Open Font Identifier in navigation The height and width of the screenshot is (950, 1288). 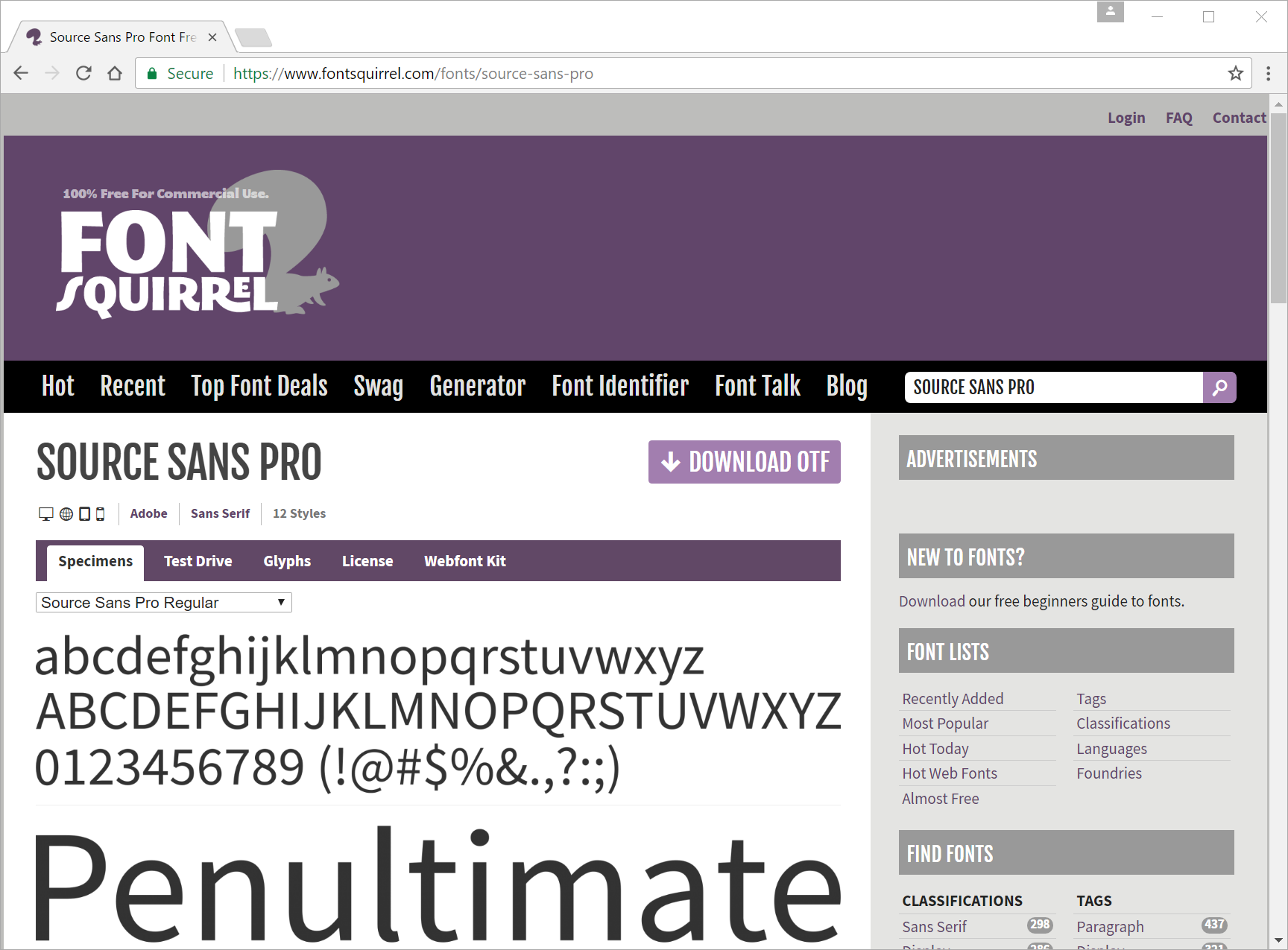click(620, 386)
